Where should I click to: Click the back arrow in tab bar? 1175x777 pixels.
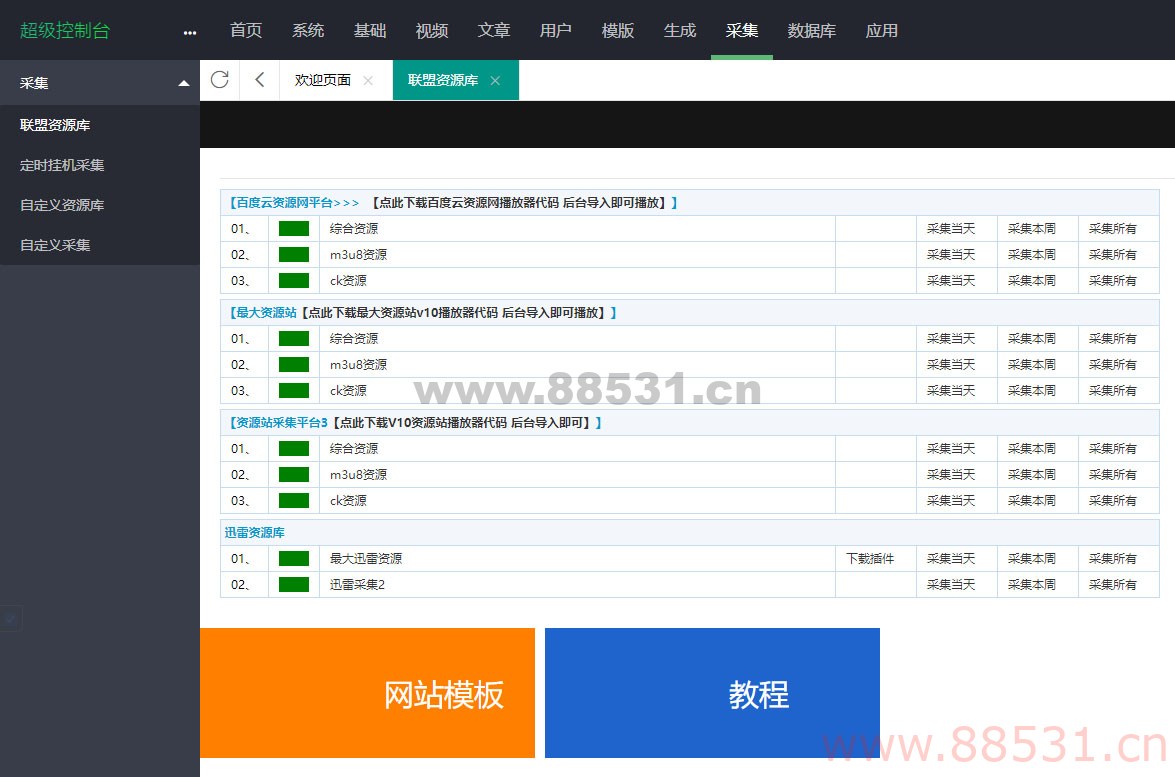click(x=260, y=80)
